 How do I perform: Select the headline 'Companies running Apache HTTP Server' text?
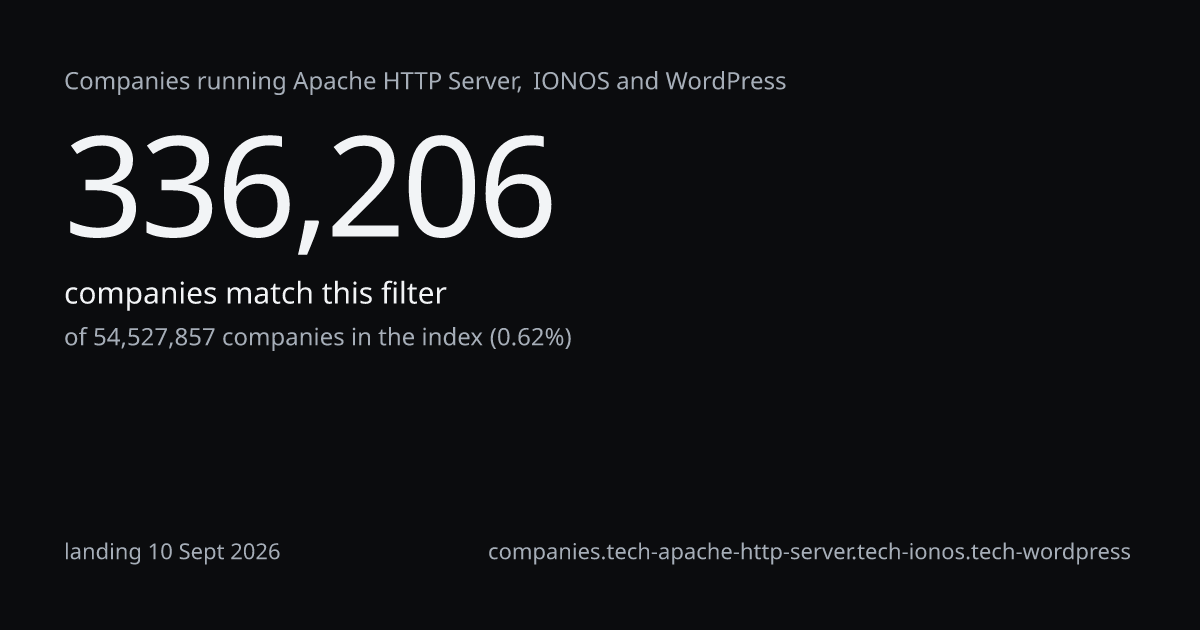[292, 82]
